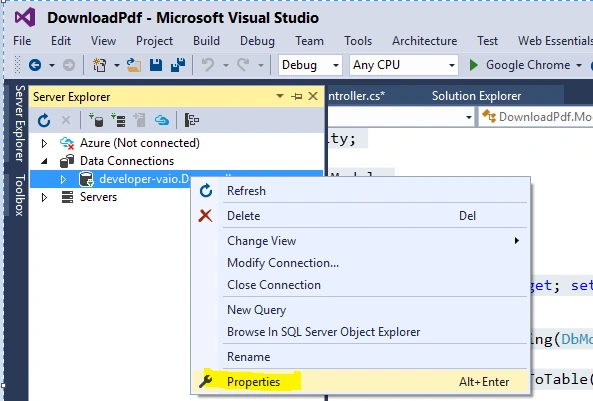Click the Azure cloud connect icon
The image size is (593, 401).
(x=162, y=120)
